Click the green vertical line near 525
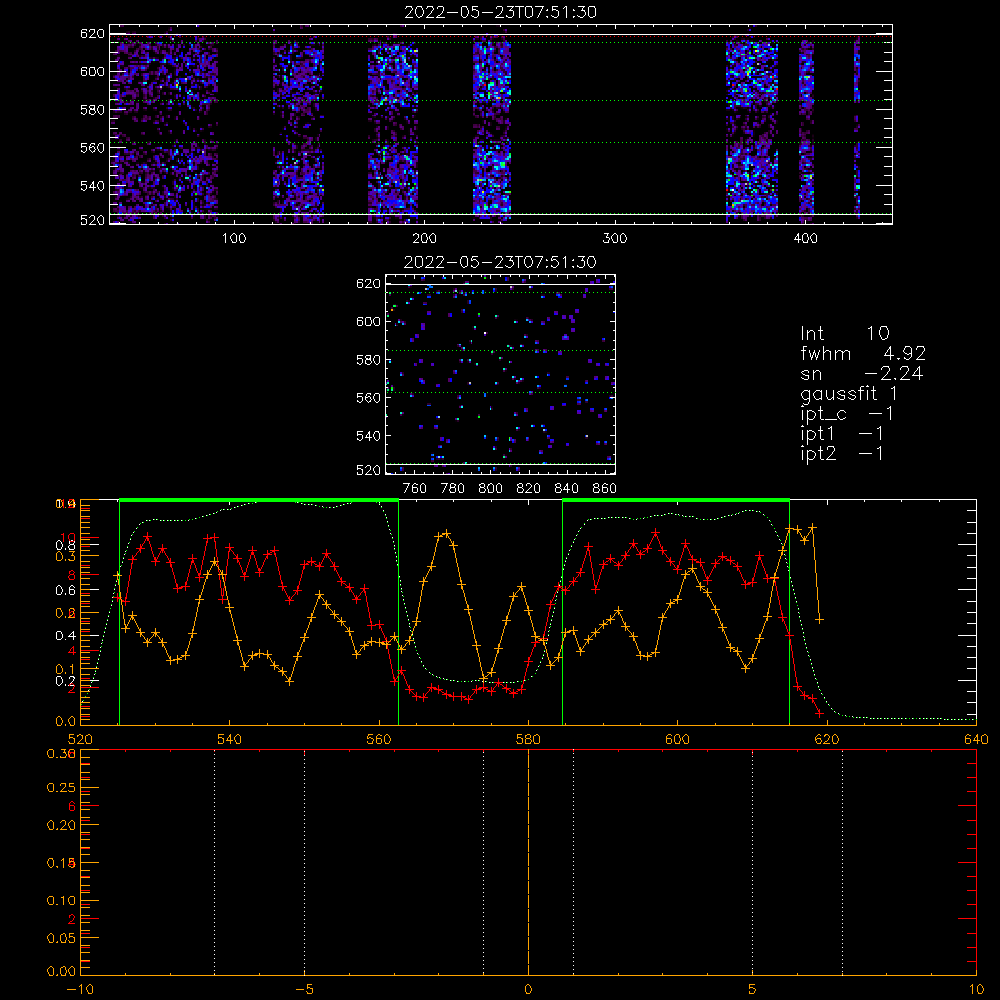This screenshot has height=1000, width=1000. click(x=119, y=612)
